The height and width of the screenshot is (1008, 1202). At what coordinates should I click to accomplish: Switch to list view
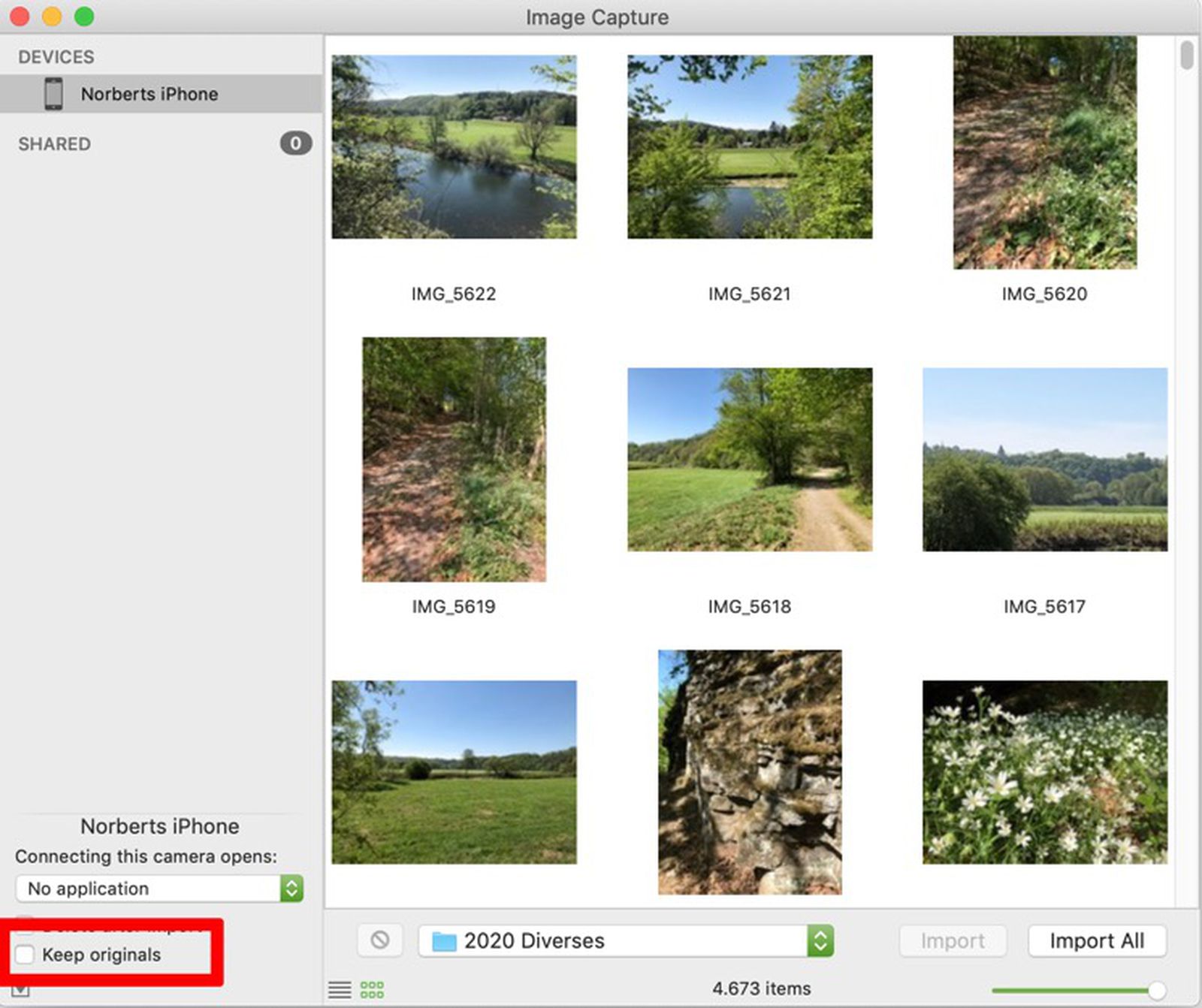pos(340,989)
